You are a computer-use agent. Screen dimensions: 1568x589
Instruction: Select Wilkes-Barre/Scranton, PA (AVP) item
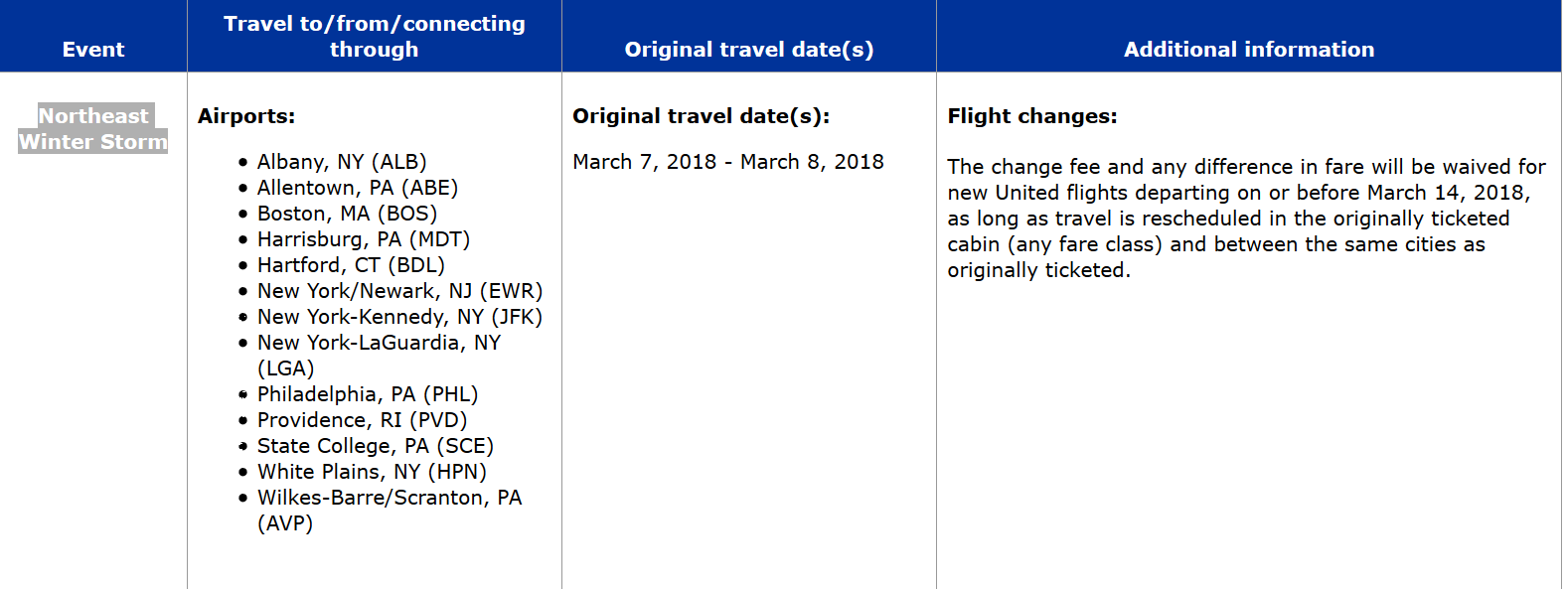pos(390,511)
